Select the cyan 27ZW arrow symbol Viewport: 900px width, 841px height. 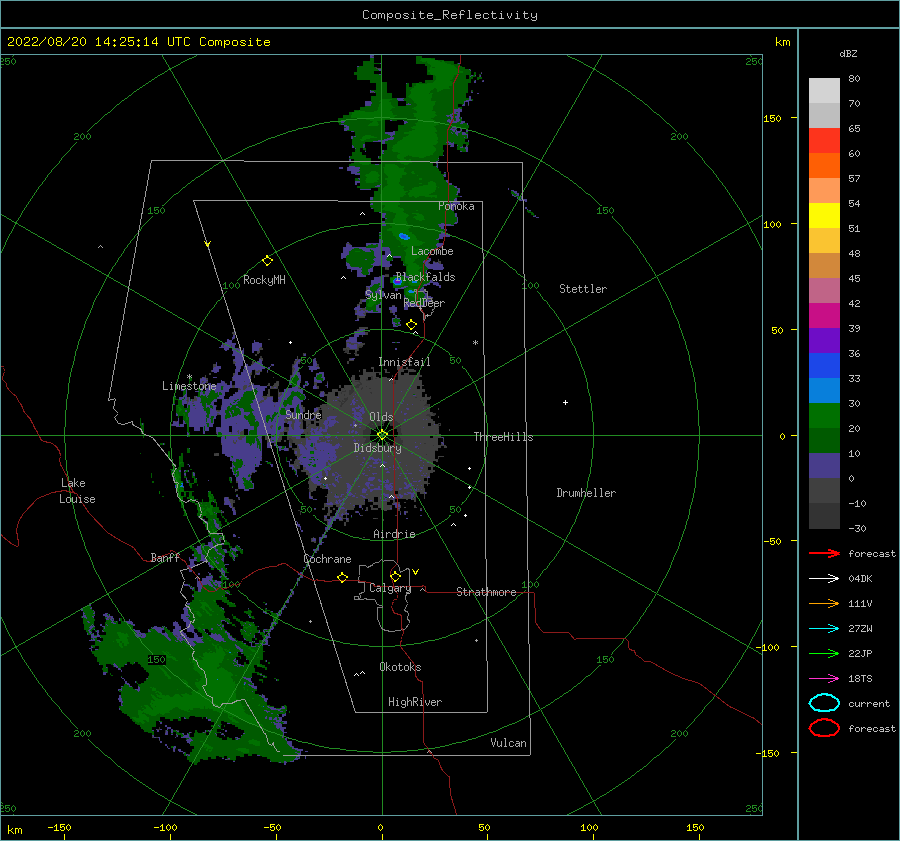click(x=824, y=628)
